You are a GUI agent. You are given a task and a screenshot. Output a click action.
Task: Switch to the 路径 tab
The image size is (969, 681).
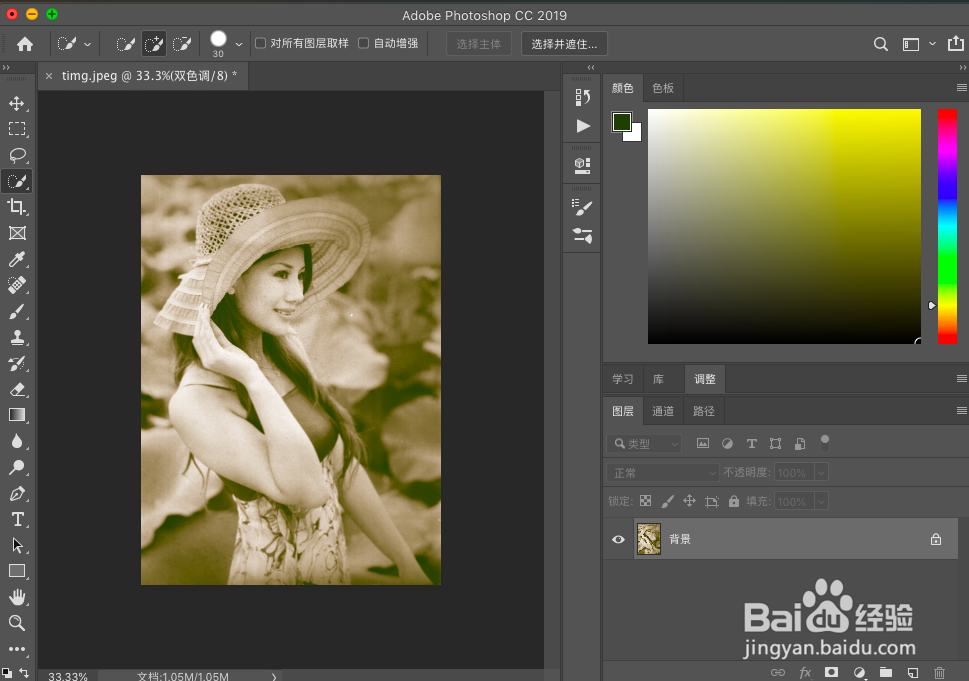coord(704,411)
